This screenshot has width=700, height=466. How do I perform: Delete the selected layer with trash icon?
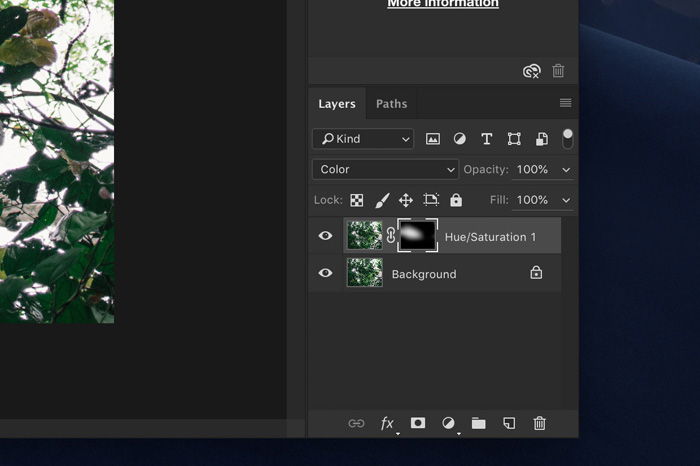click(x=540, y=423)
